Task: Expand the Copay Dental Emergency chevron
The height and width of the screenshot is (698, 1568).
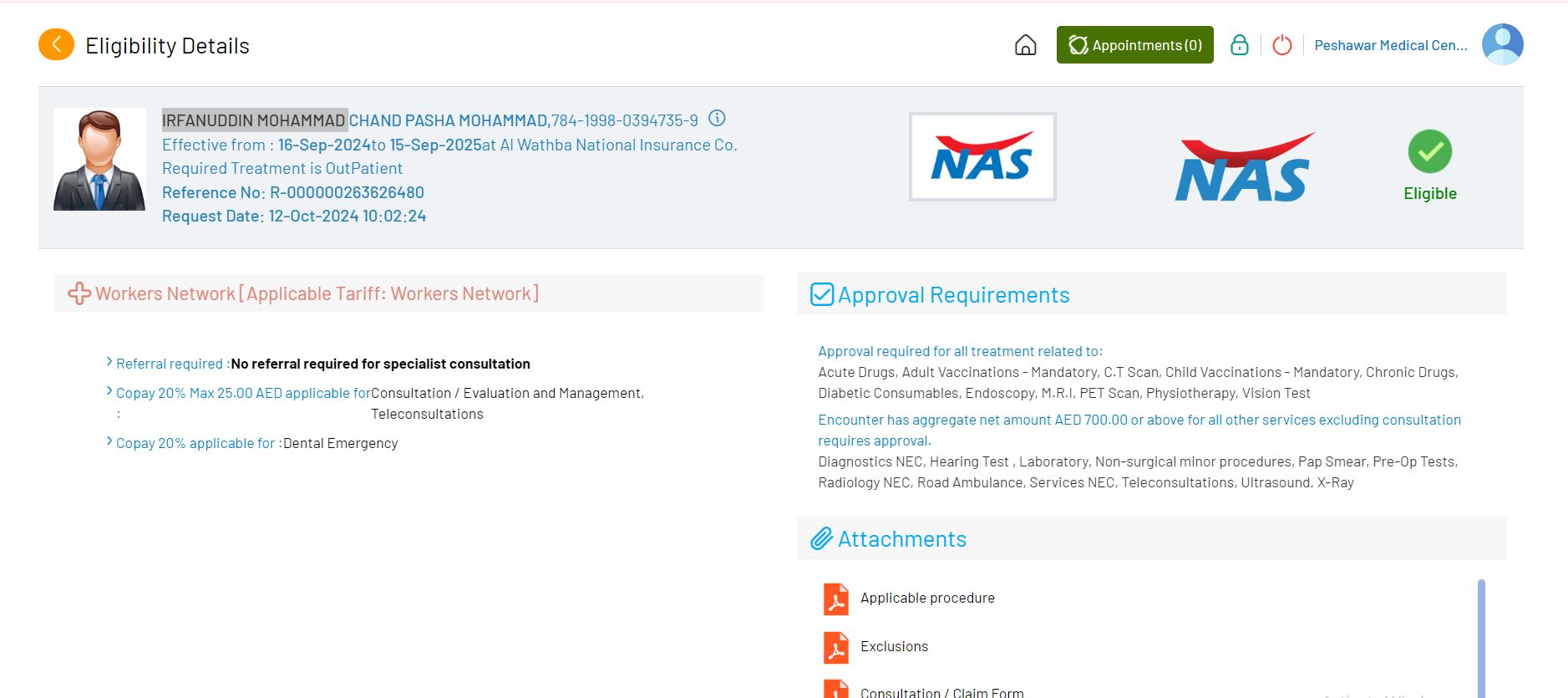Action: click(x=109, y=441)
